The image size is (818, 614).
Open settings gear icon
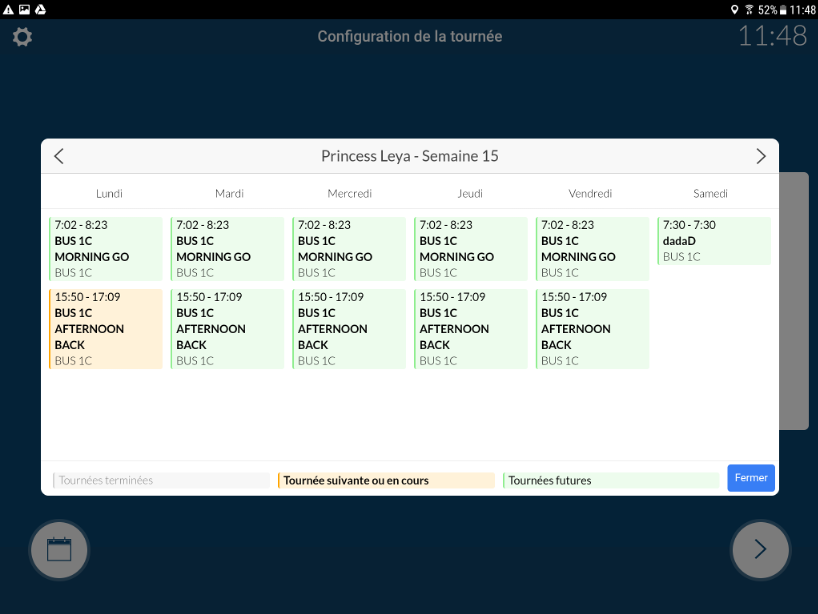pos(22,37)
